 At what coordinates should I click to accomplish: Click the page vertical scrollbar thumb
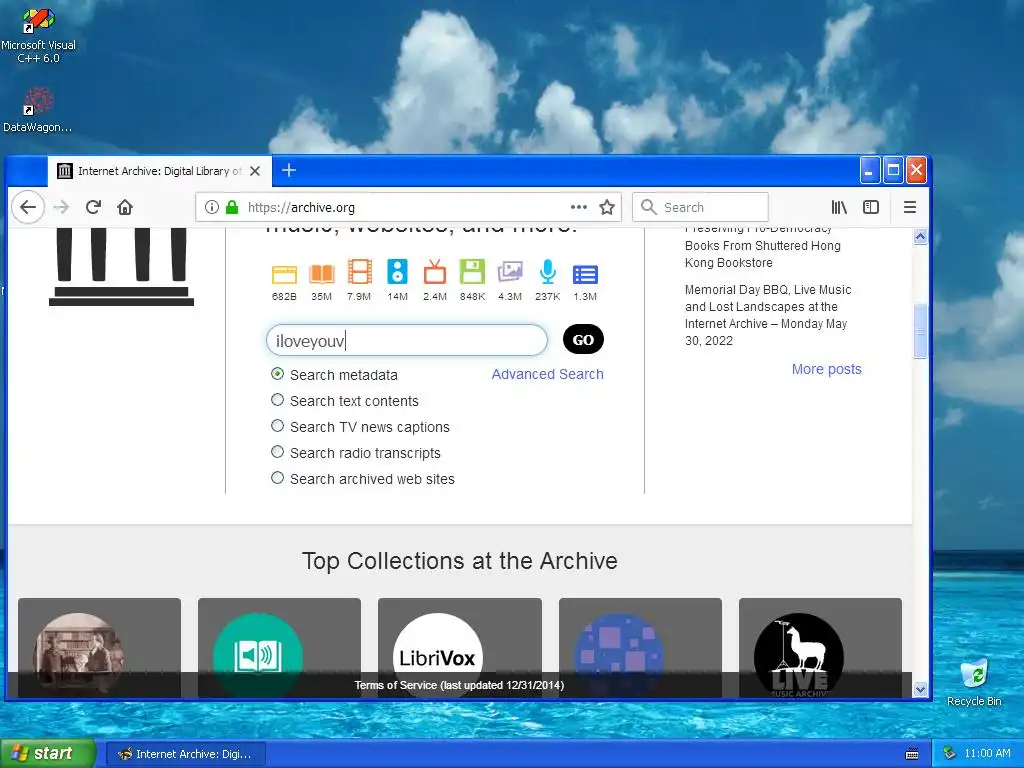point(920,331)
